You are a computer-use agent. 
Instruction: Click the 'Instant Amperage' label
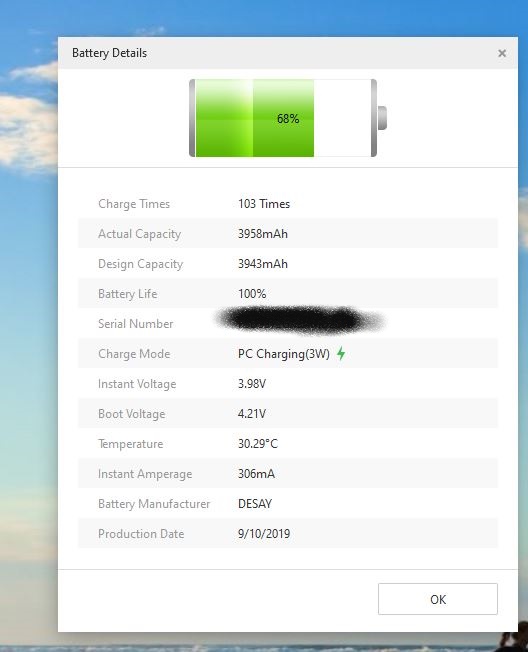tap(145, 474)
